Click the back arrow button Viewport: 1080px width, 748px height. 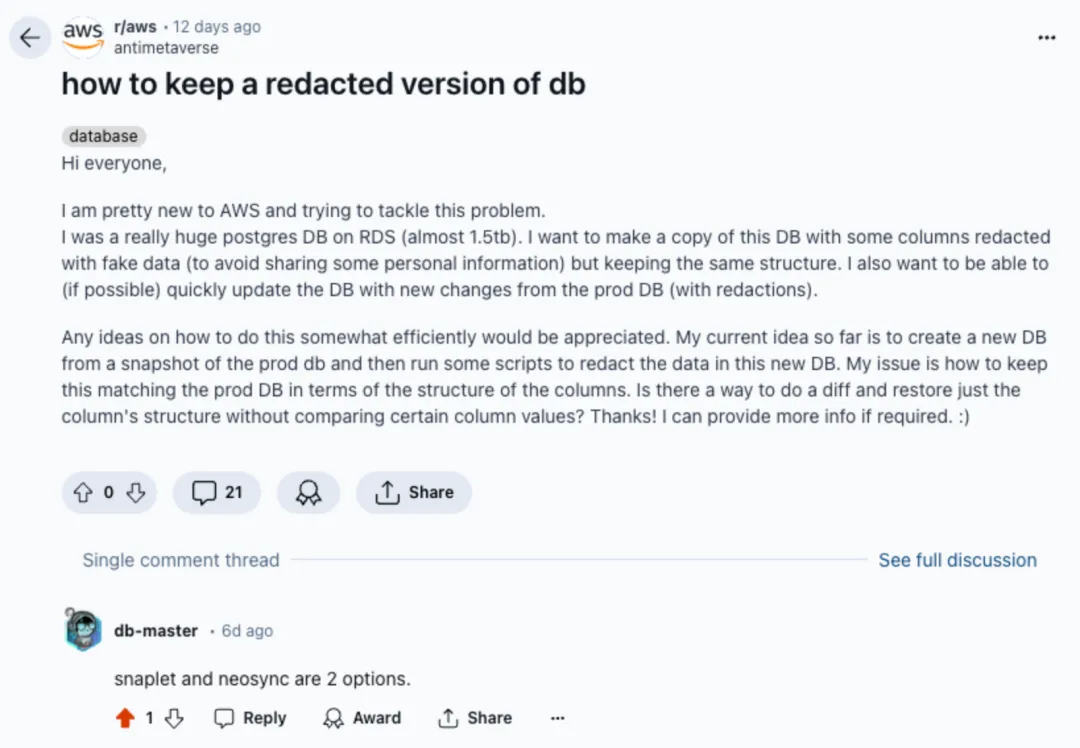click(x=30, y=38)
